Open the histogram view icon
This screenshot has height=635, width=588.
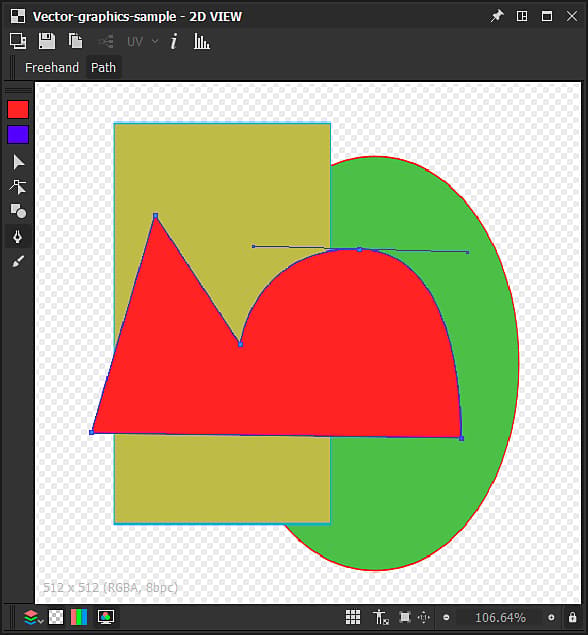click(202, 41)
